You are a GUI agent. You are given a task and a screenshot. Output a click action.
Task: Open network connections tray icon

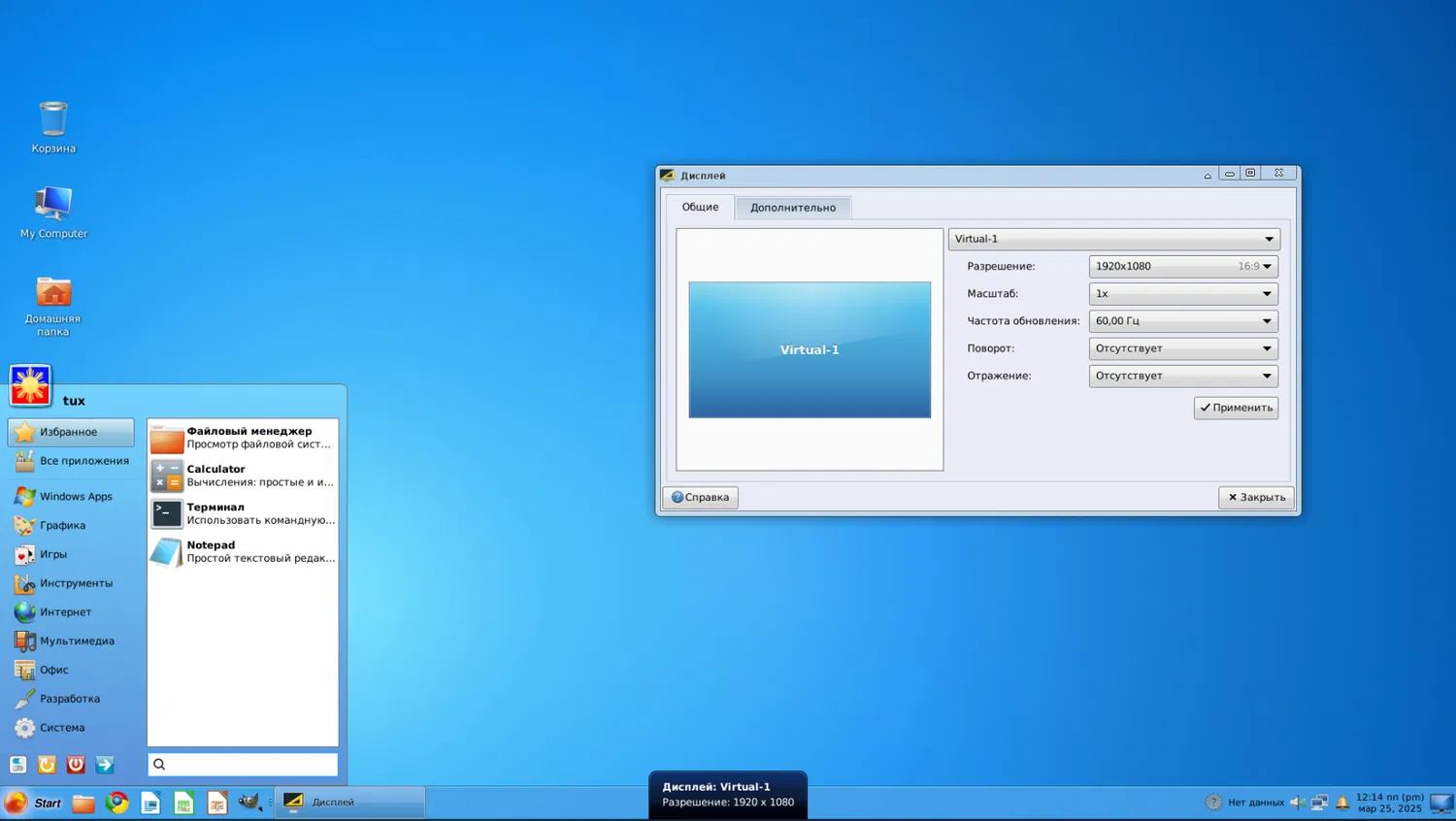click(1319, 803)
